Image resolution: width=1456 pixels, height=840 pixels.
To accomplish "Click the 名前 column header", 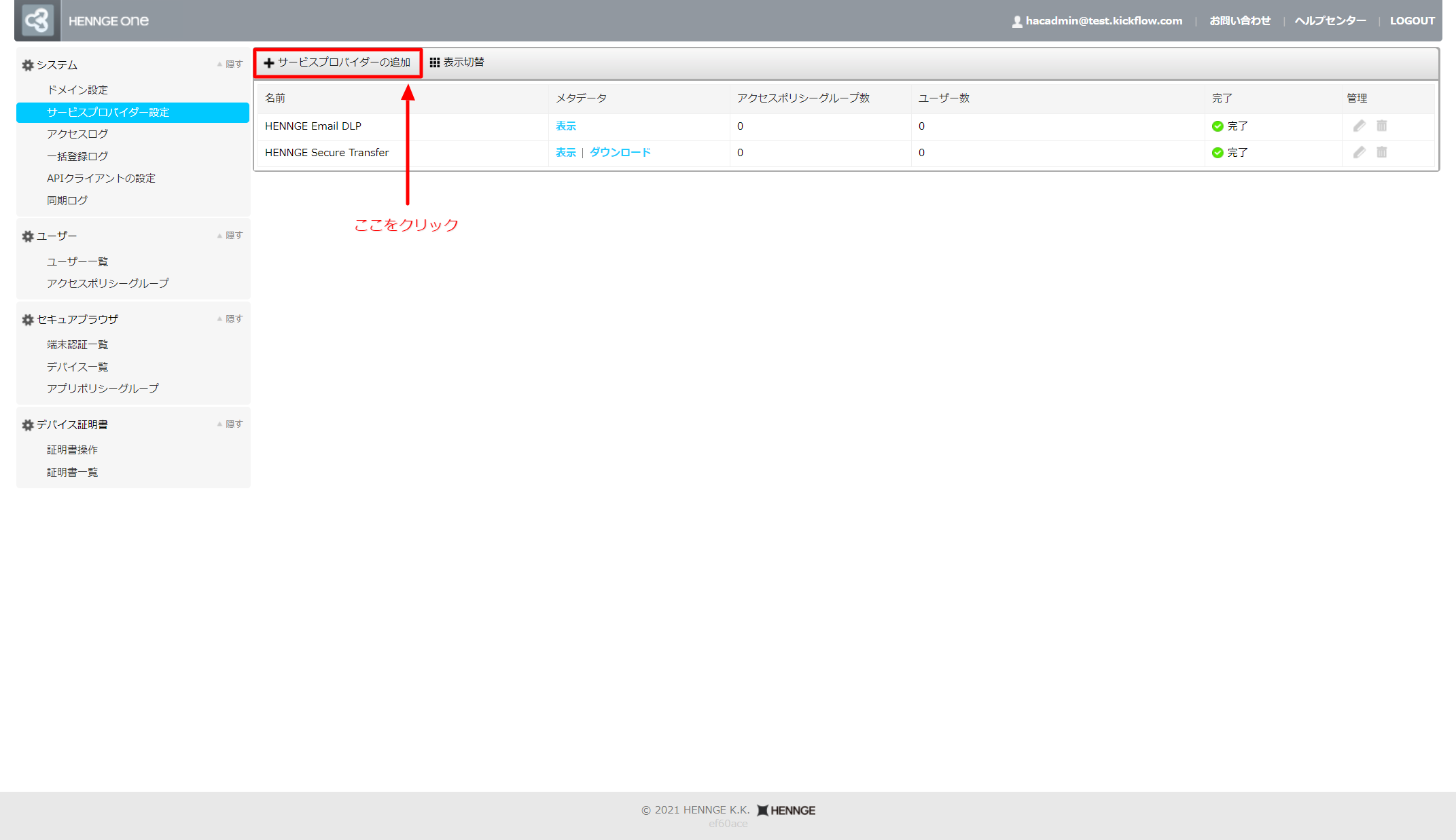I will click(275, 98).
